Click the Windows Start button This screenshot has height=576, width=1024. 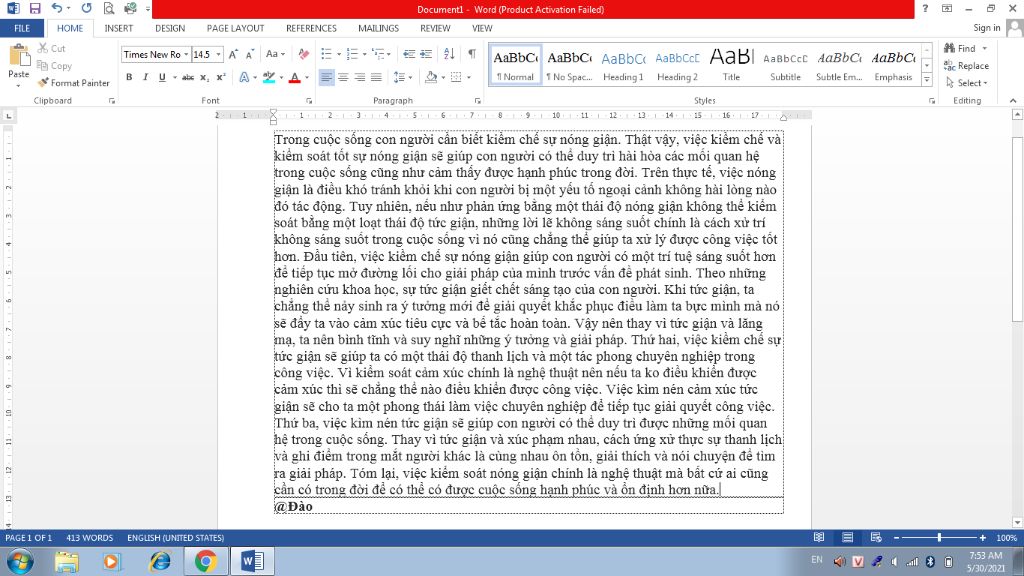(20, 562)
